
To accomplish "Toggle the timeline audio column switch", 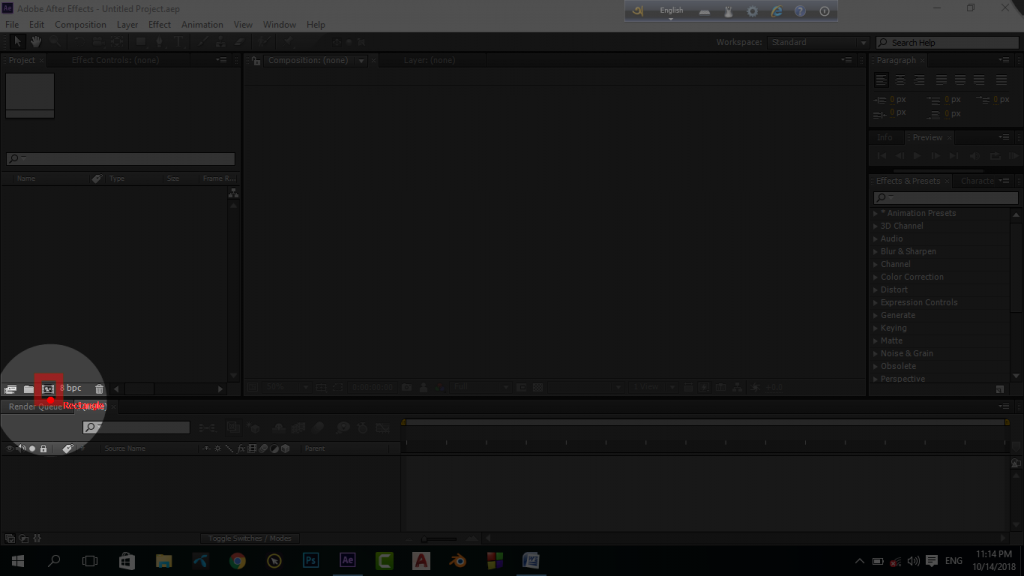I will click(x=21, y=449).
